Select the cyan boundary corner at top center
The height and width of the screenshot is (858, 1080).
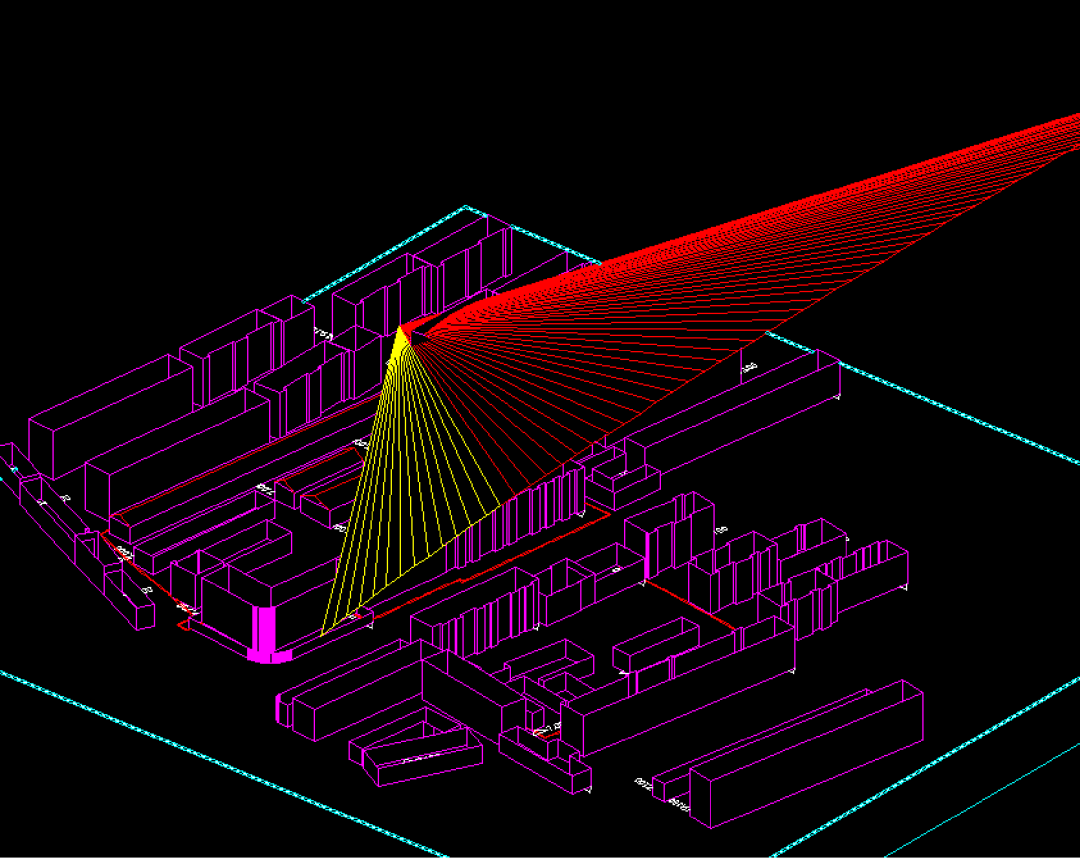pos(465,208)
